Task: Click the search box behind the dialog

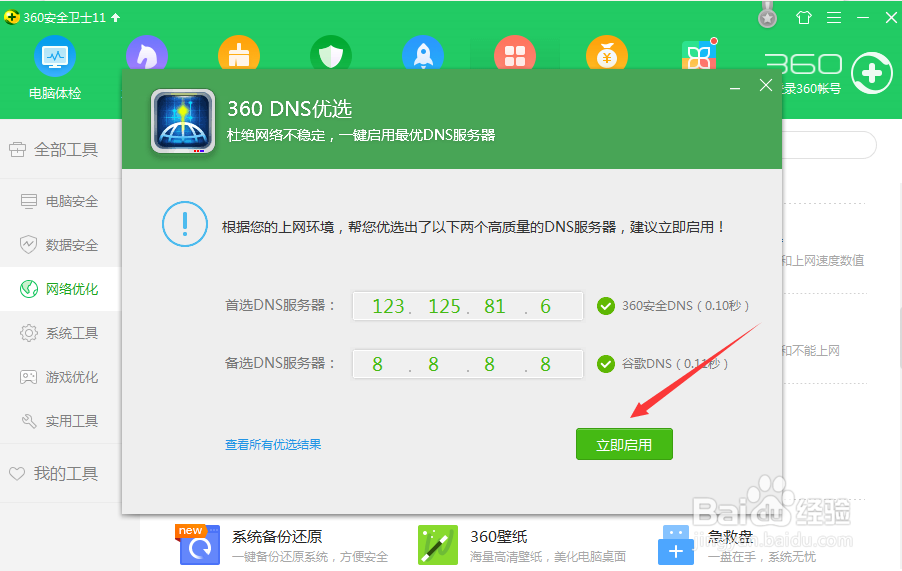Action: 828,145
